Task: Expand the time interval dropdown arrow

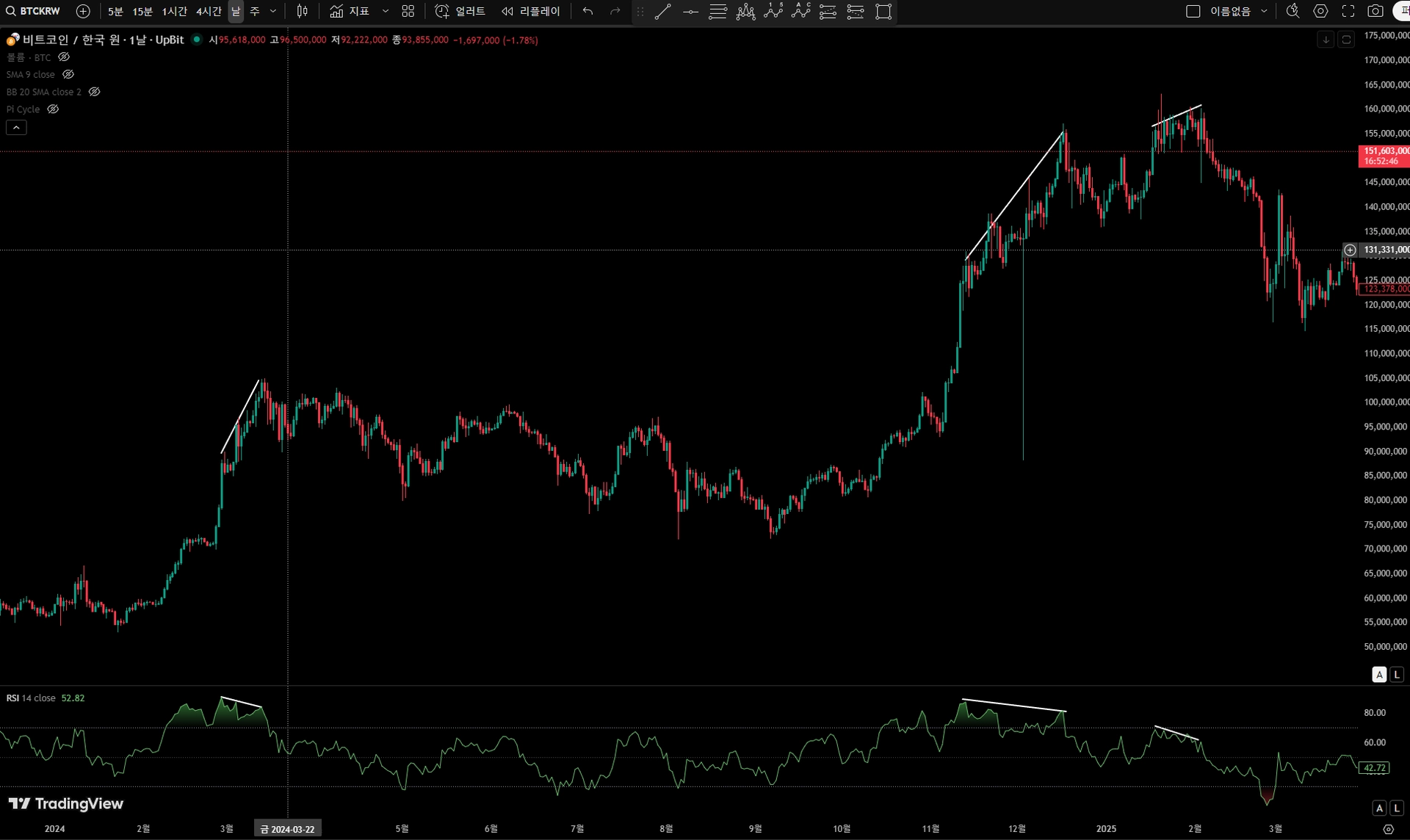Action: tap(273, 11)
